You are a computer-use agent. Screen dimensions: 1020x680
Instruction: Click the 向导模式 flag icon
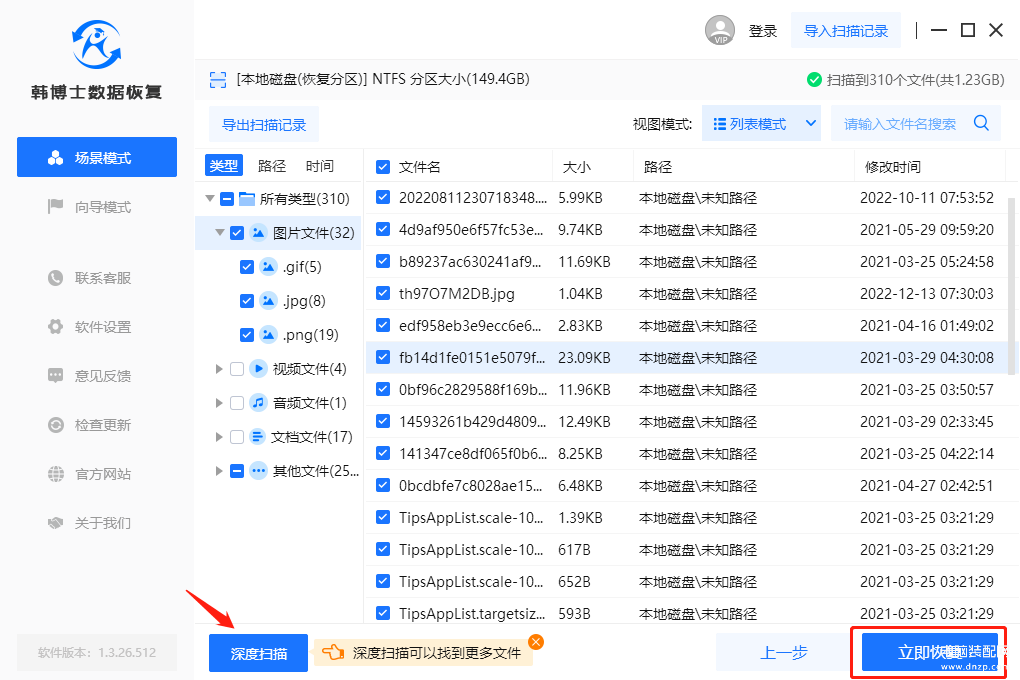[x=56, y=207]
